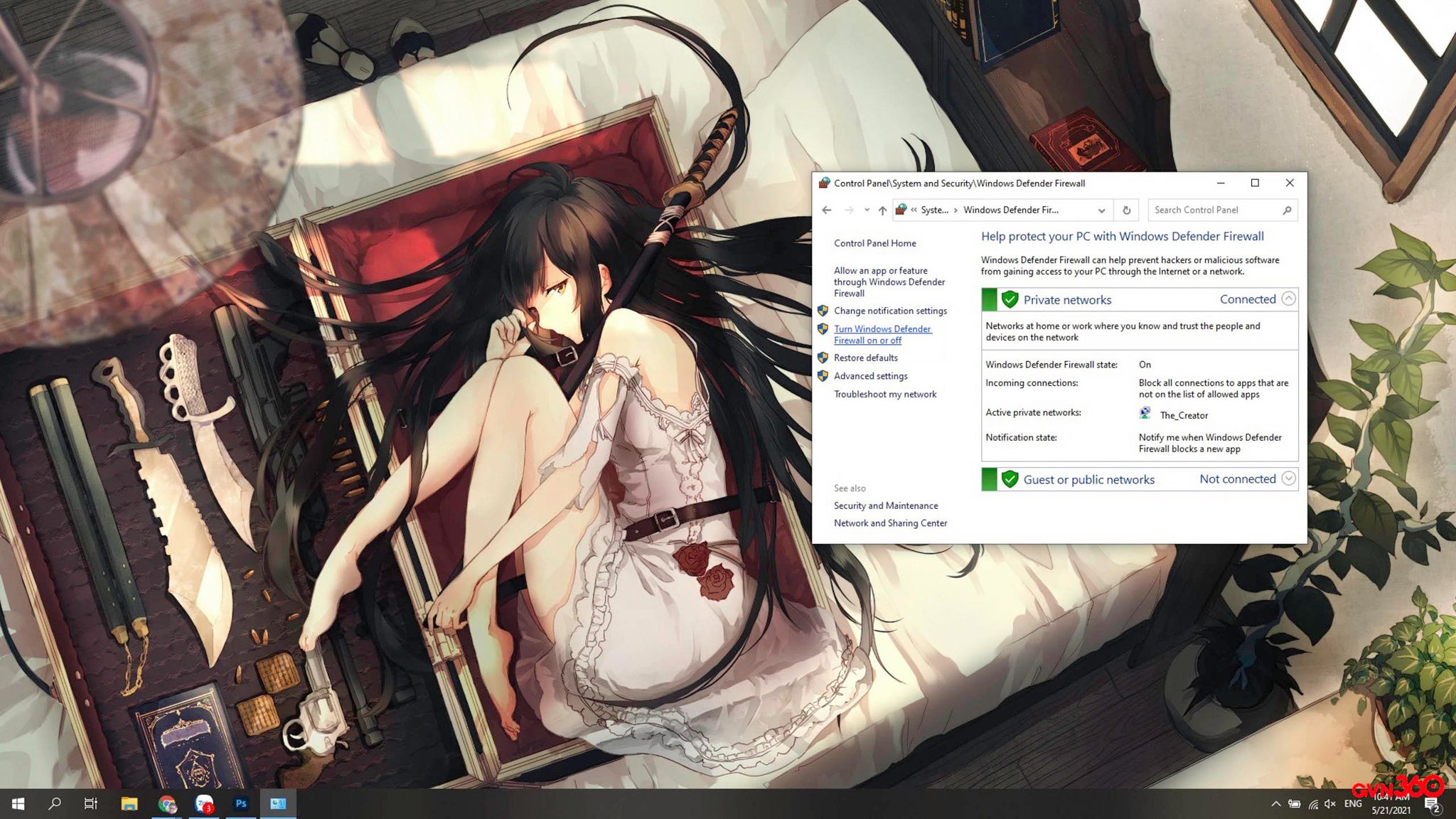
Task: Open Advanced settings link
Action: (x=870, y=376)
